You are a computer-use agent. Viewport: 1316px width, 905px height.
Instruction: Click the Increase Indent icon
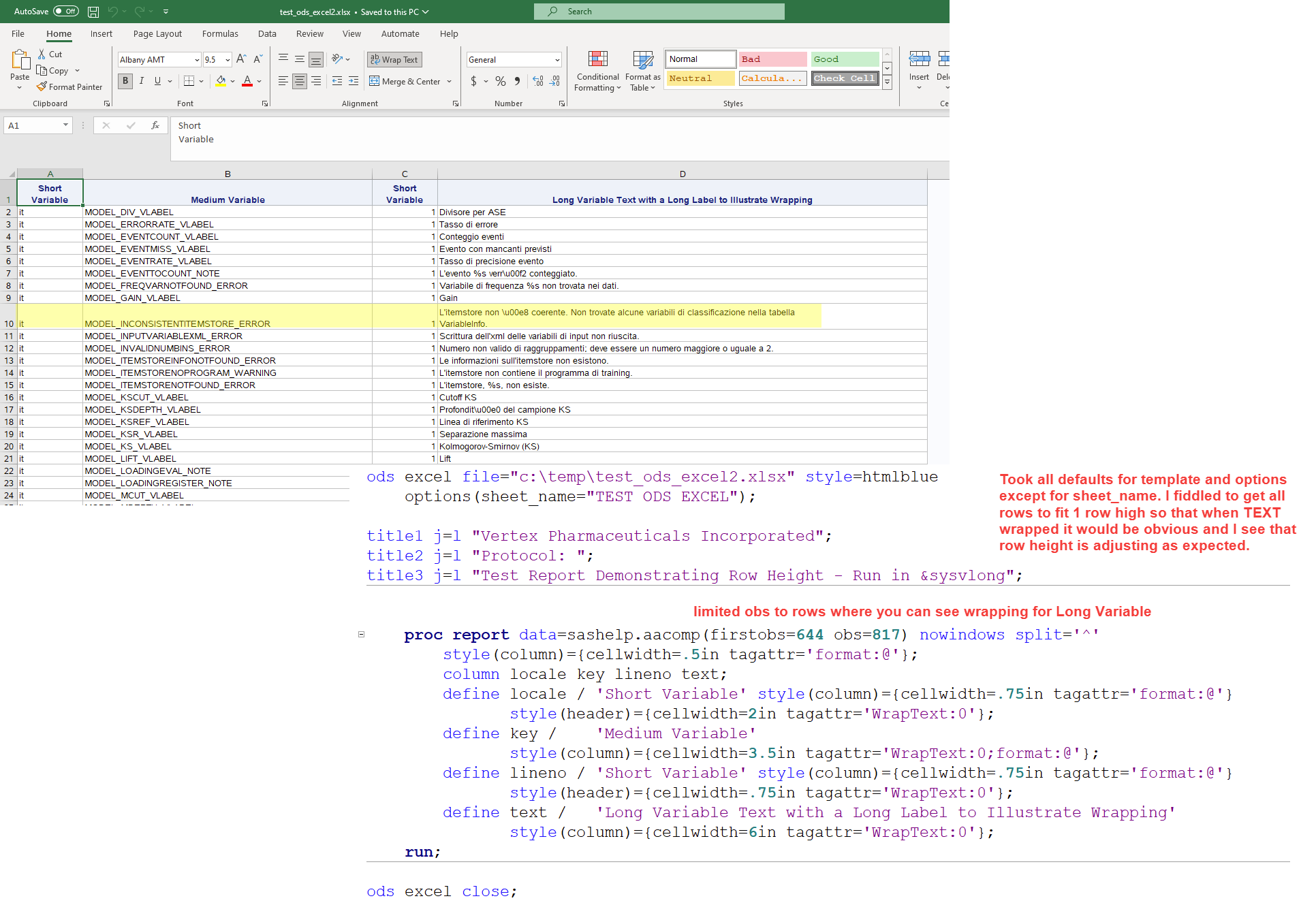tap(353, 81)
